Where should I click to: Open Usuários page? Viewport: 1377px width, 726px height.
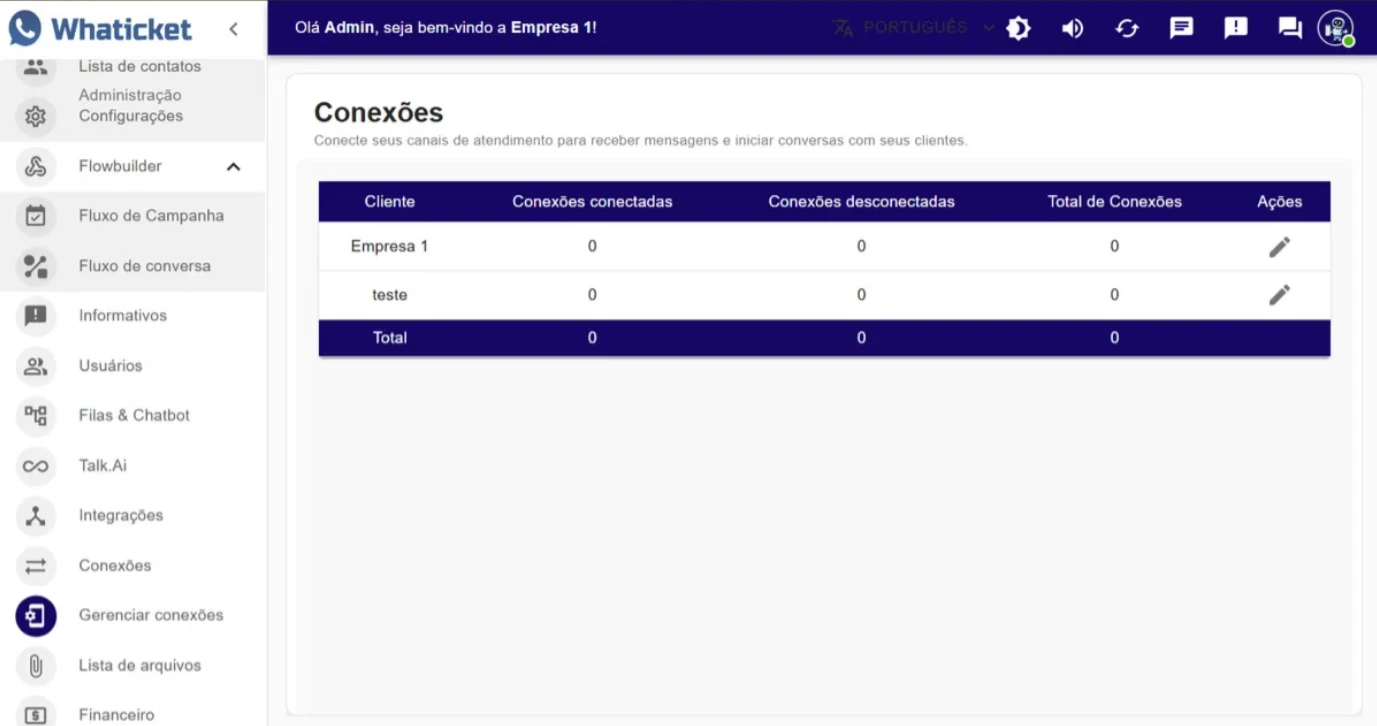point(111,365)
